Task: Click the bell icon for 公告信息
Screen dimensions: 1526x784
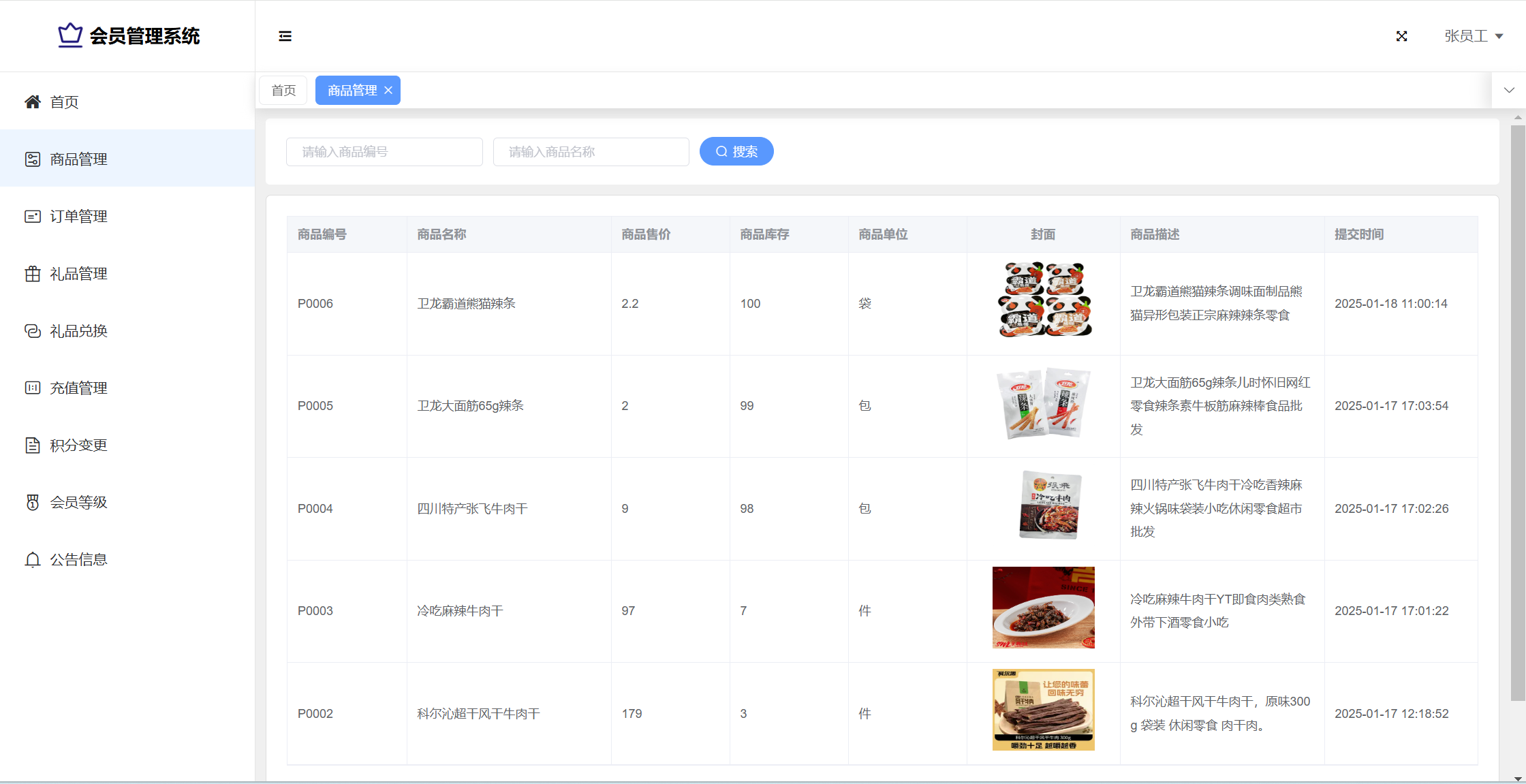Action: 32,560
